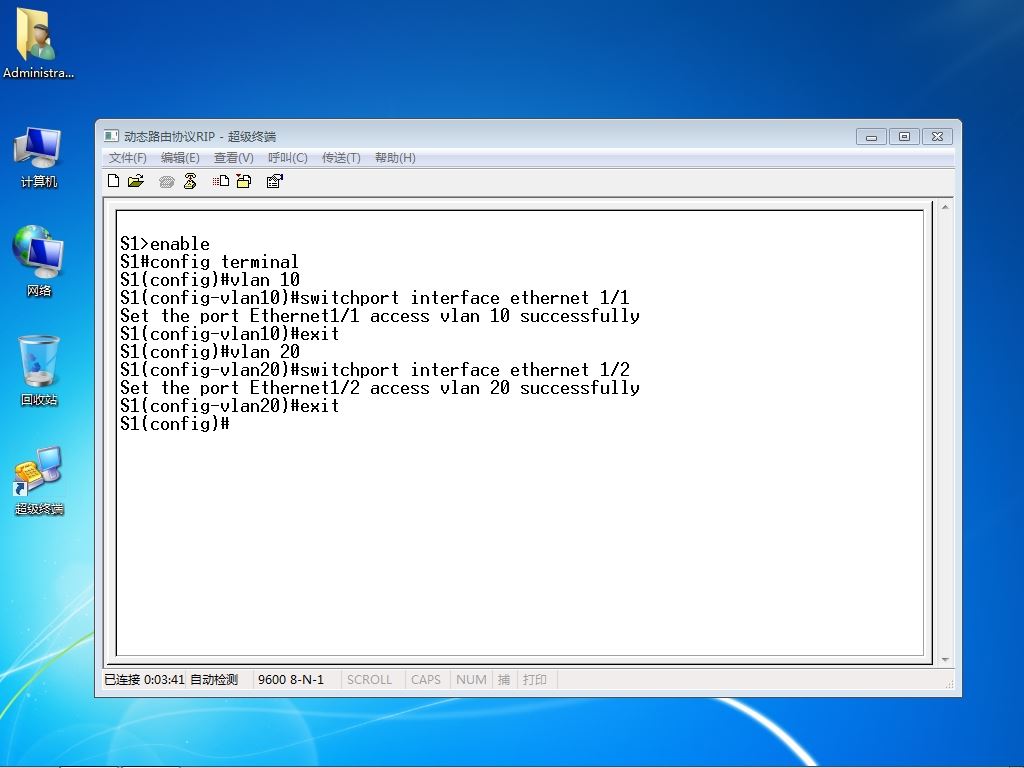Open the 传送(T) menu

click(x=341, y=157)
